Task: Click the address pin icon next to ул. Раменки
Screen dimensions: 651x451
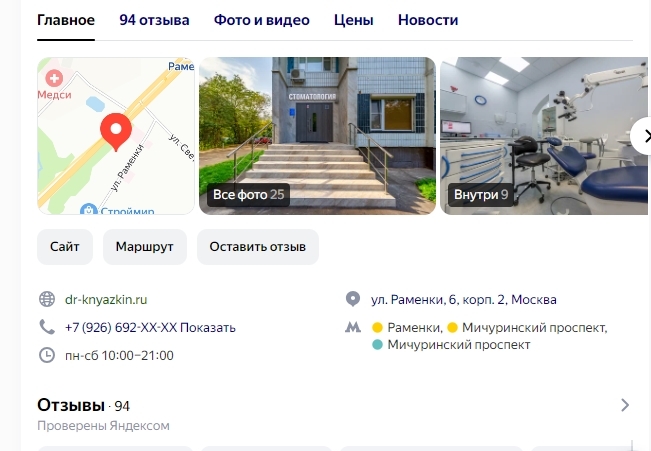Action: tap(353, 299)
